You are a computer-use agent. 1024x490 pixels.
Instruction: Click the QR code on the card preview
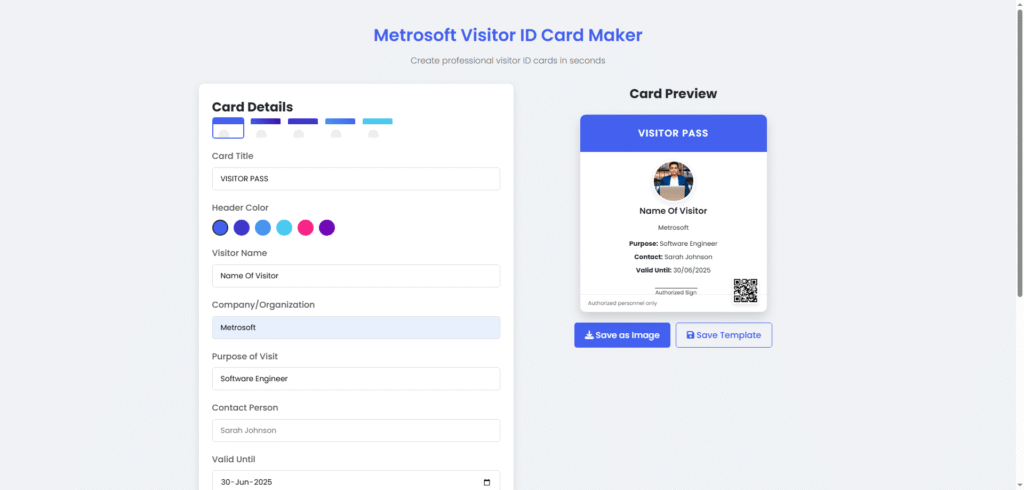745,290
